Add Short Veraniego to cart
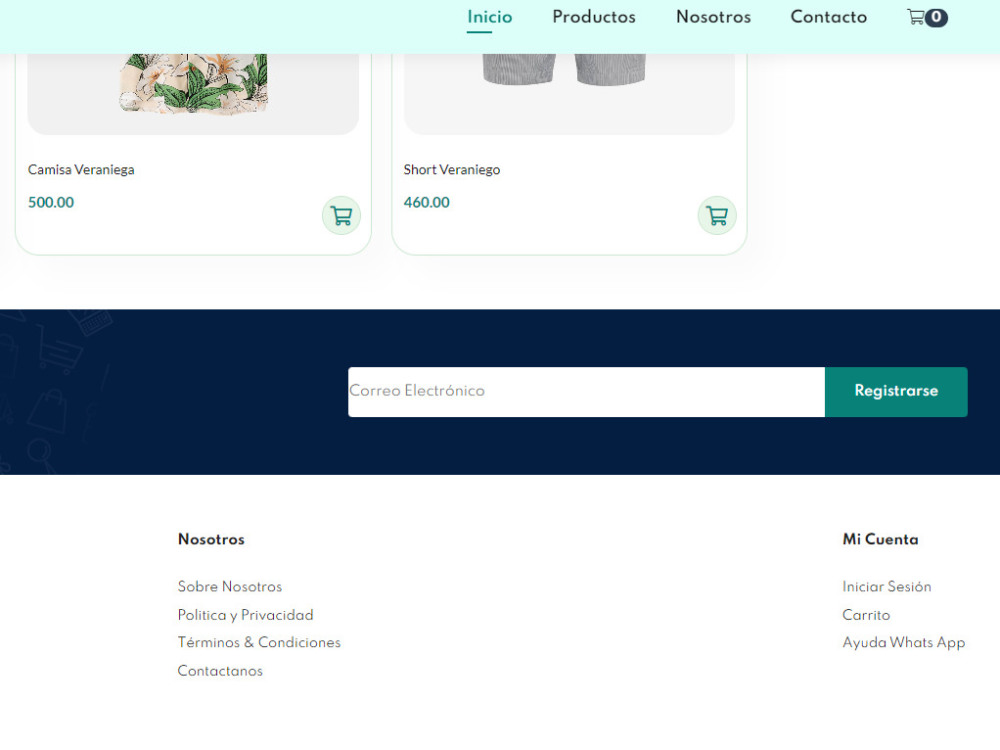 point(717,216)
